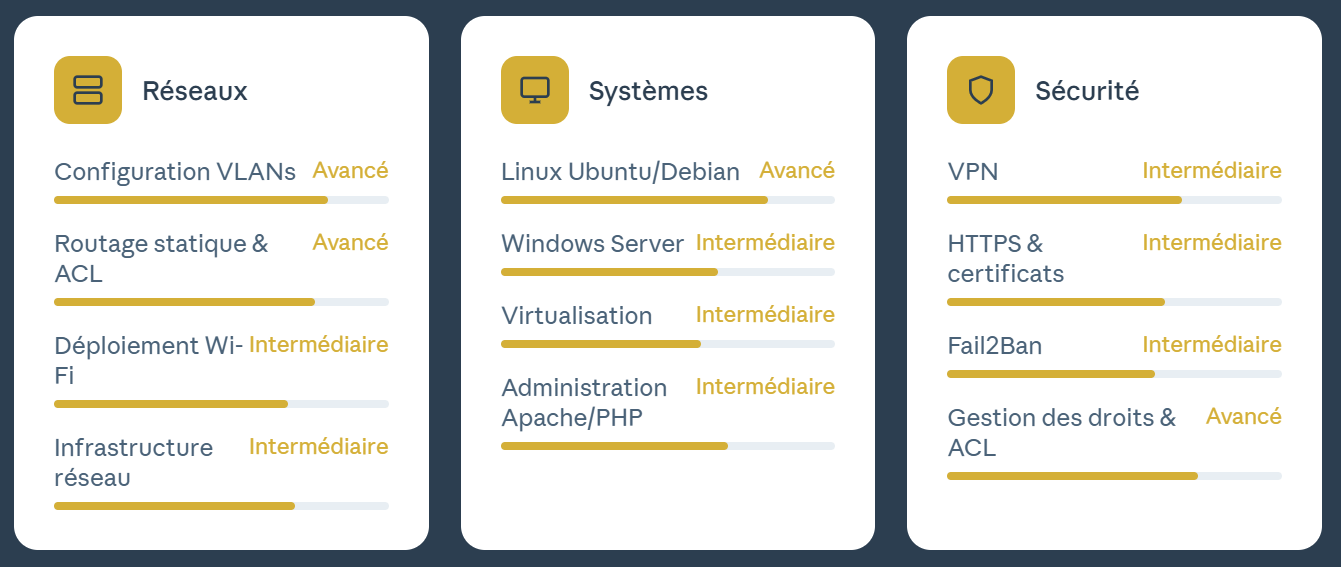Select the Réseaux card heading
The height and width of the screenshot is (567, 1341).
click(x=194, y=91)
